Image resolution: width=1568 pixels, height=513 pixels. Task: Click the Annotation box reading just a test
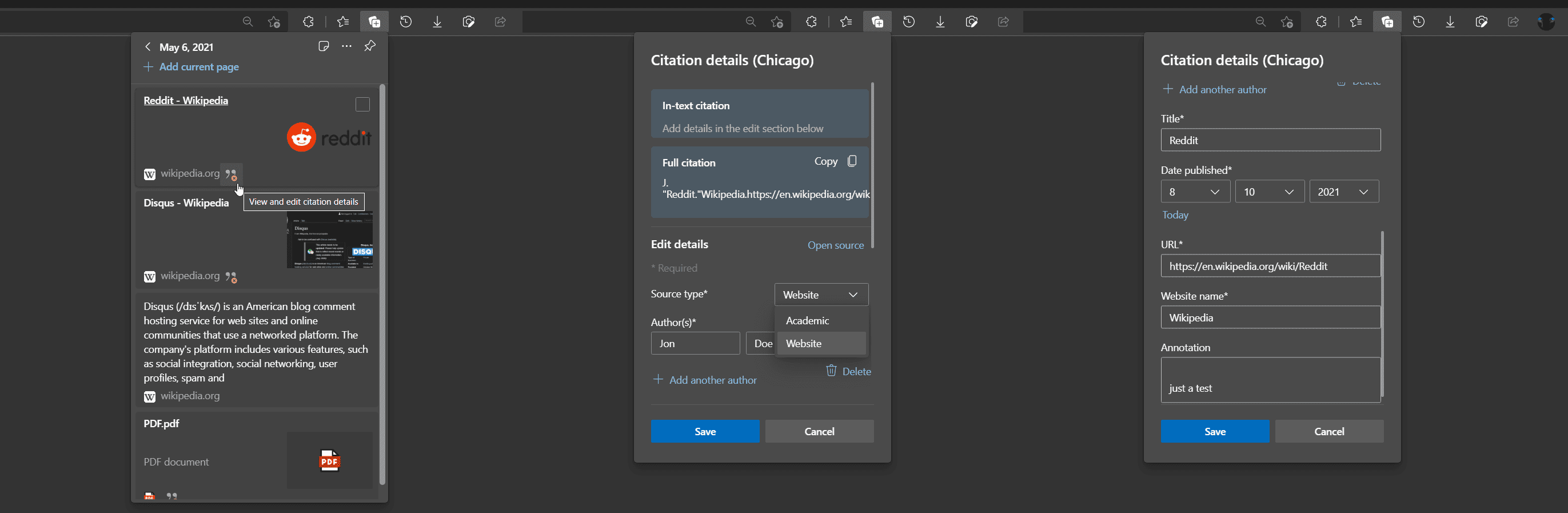(1270, 380)
